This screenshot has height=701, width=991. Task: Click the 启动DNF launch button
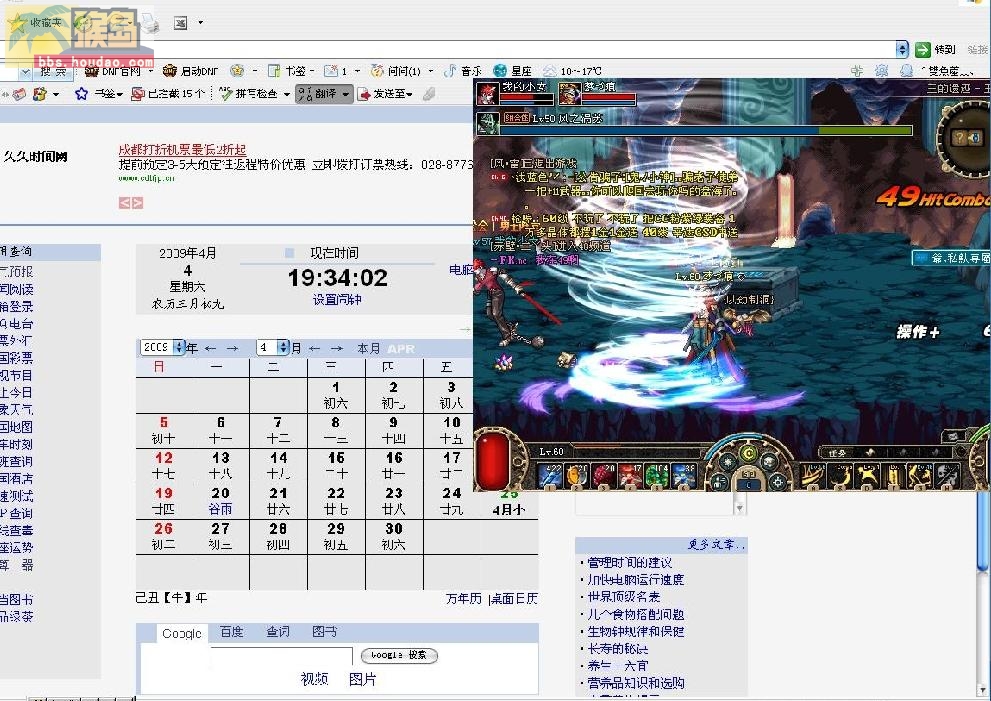click(190, 71)
